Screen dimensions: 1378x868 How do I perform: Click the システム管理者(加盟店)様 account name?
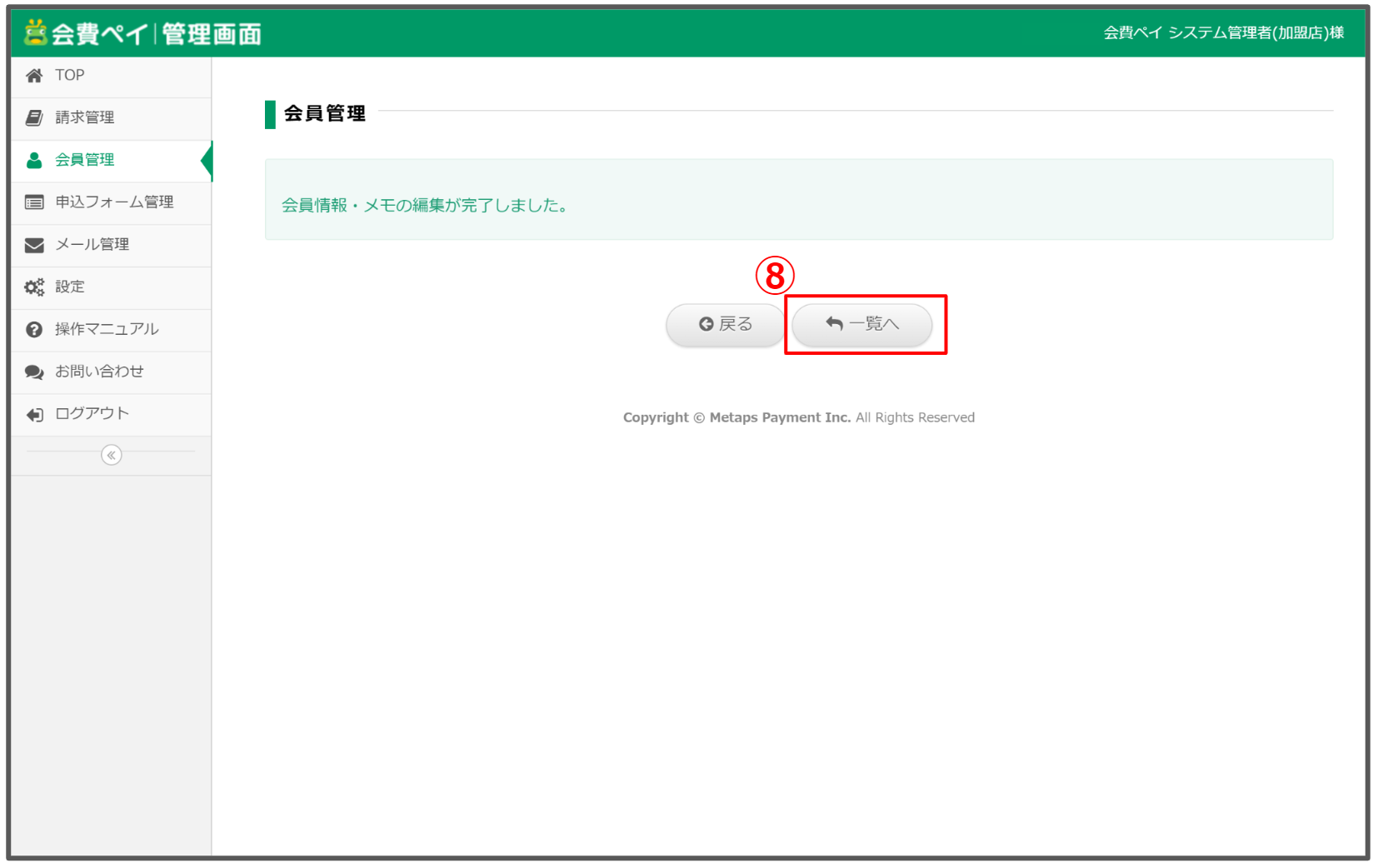pyautogui.click(x=1223, y=32)
